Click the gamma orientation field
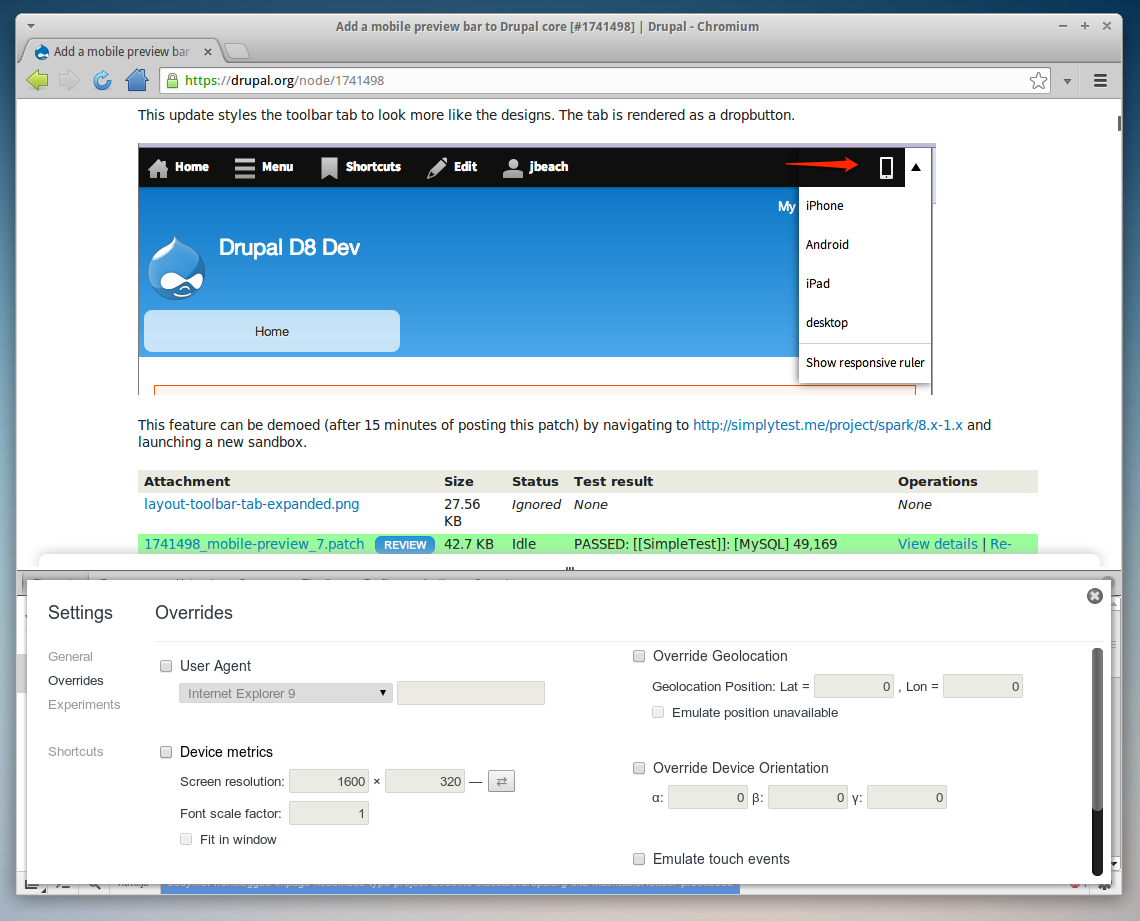The image size is (1140, 921). coord(907,797)
